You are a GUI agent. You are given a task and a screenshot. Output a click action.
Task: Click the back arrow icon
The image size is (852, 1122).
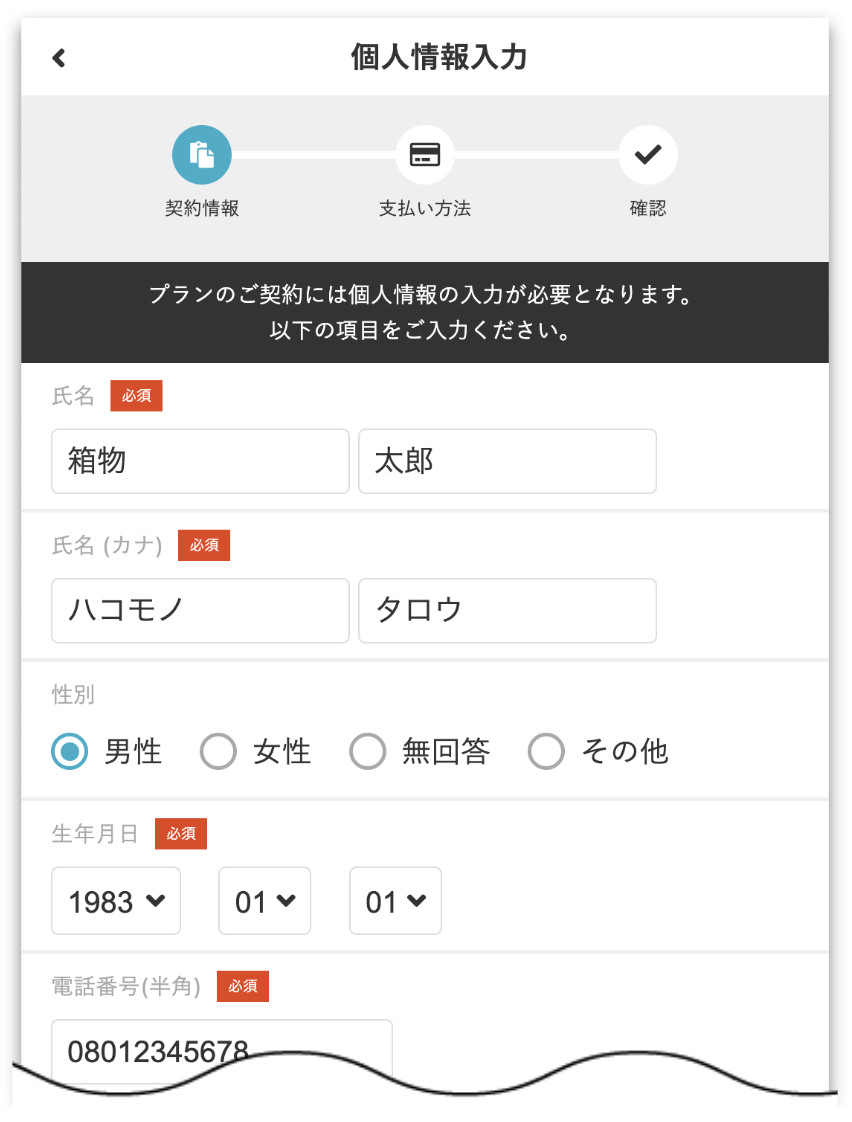pyautogui.click(x=59, y=58)
